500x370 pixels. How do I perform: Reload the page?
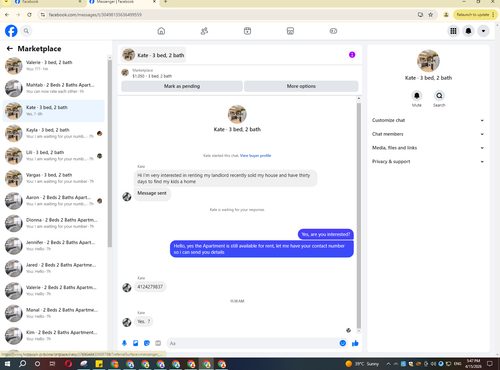tap(29, 15)
